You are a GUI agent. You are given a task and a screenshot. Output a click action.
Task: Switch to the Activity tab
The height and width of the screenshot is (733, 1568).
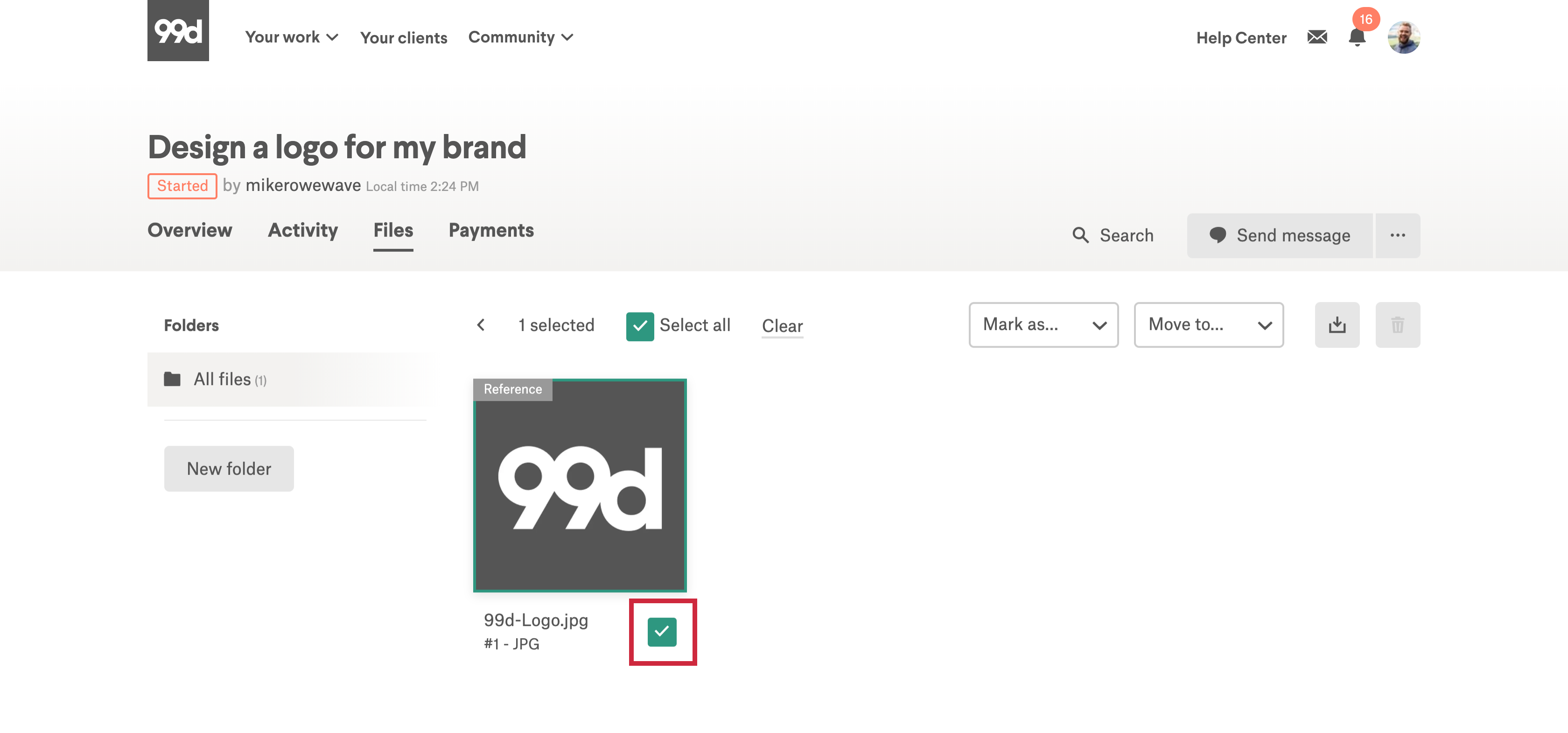click(302, 230)
